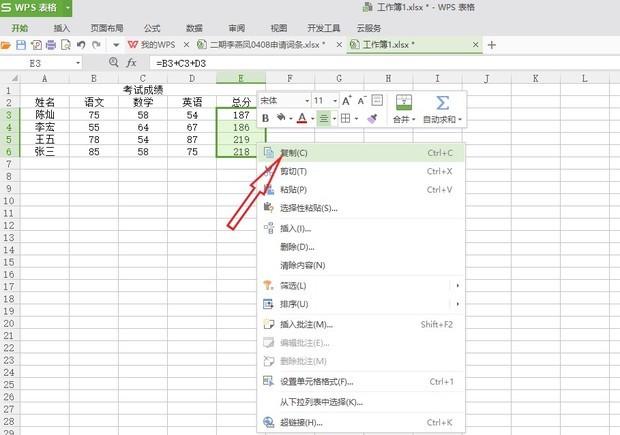Image resolution: width=620 pixels, height=435 pixels.
Task: Open the 审阅 ribbon tab
Action: pyautogui.click(x=236, y=28)
